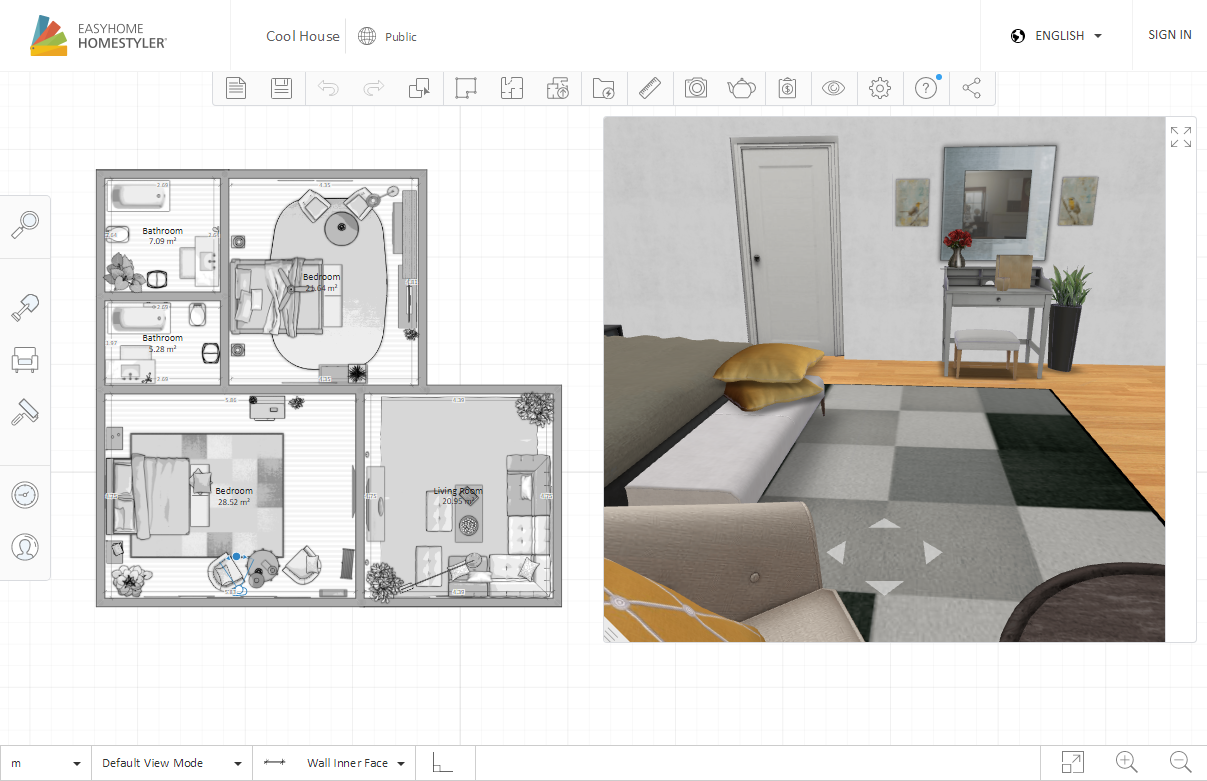
Task: Open the Default View Mode dropdown
Action: [x=172, y=763]
